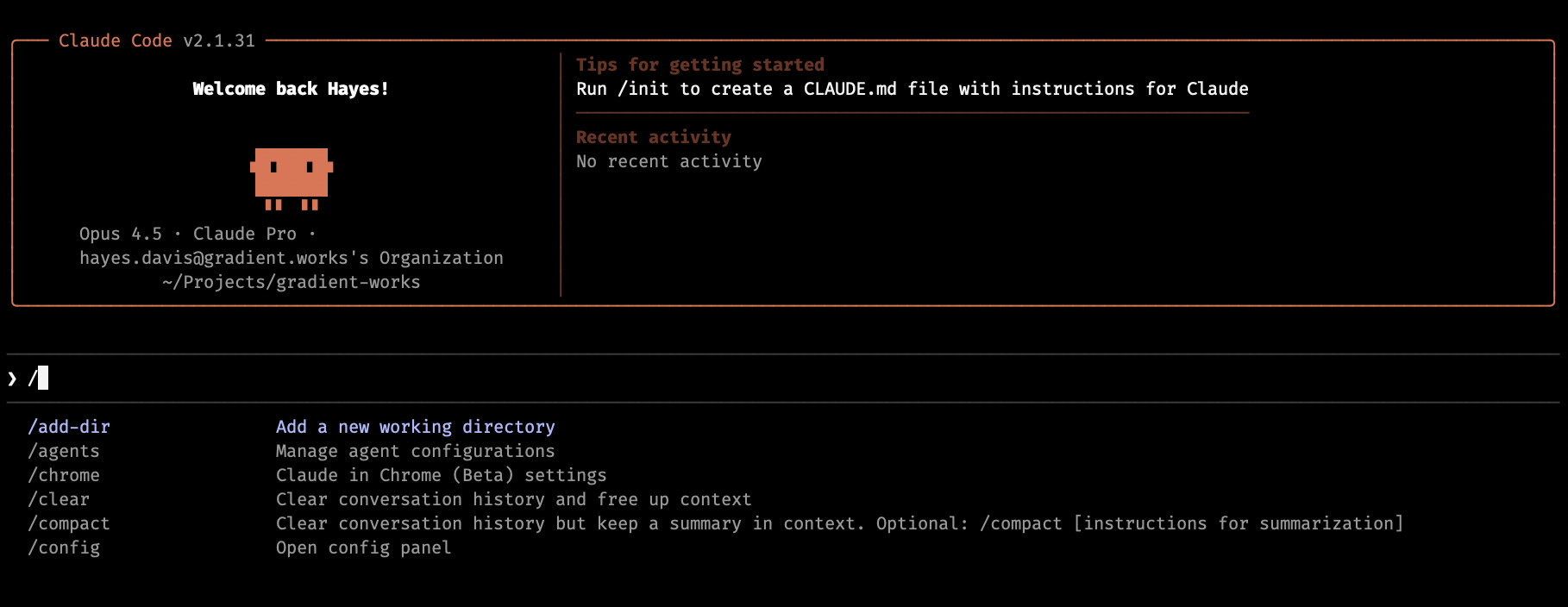Click the prompt chevron symbol
Screen dimensions: 1568x607
point(12,379)
